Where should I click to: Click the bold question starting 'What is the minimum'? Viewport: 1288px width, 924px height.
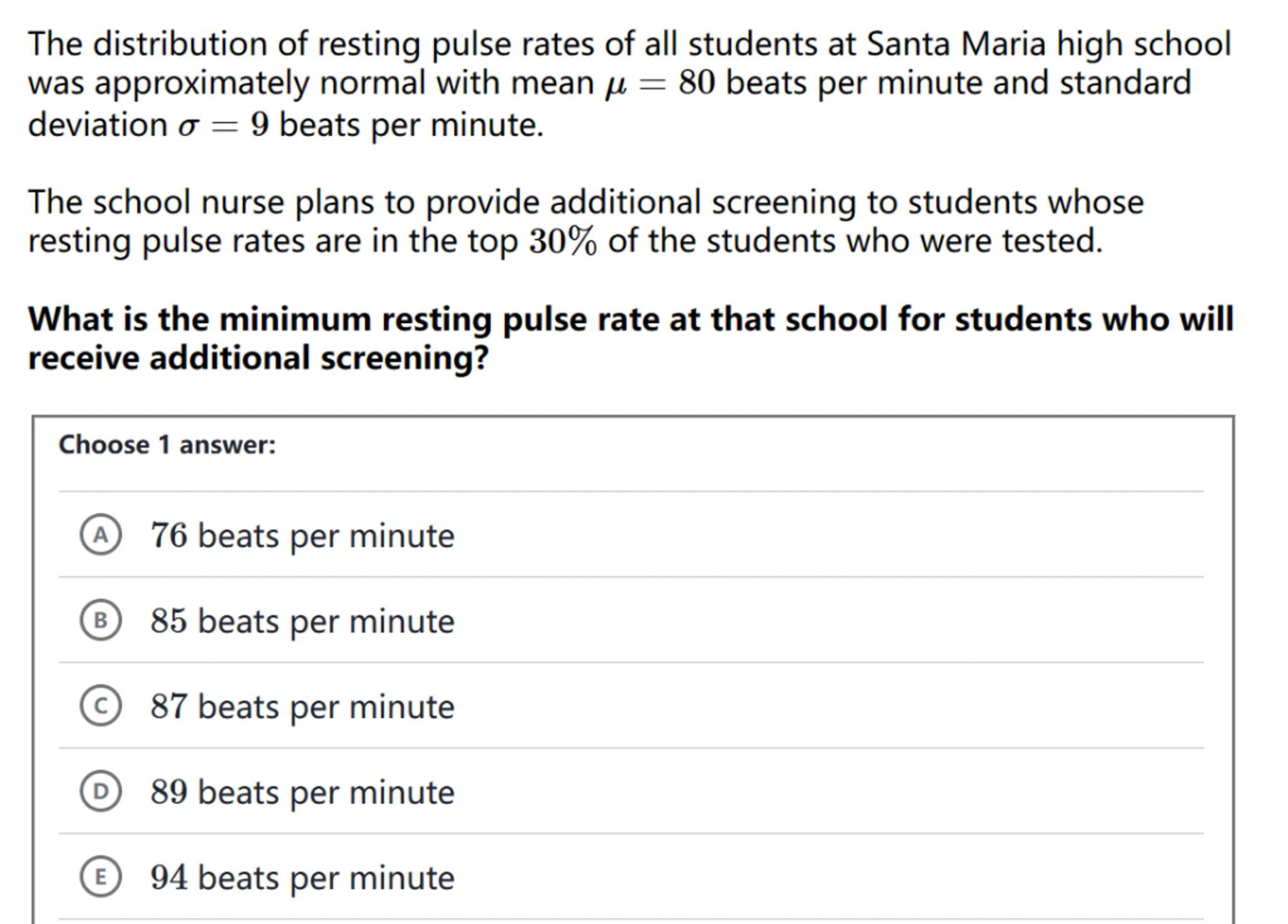630,319
